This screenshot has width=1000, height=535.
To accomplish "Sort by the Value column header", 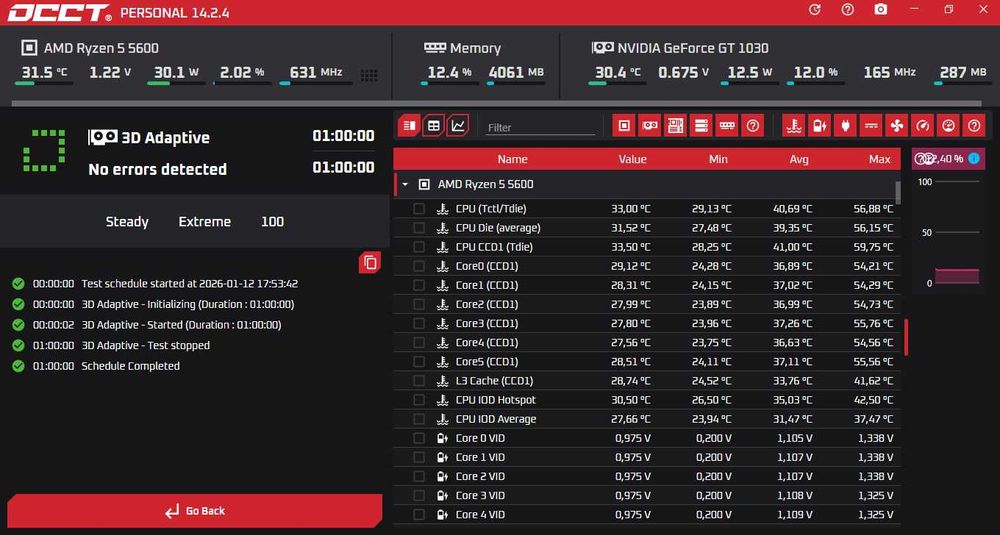I will click(632, 159).
